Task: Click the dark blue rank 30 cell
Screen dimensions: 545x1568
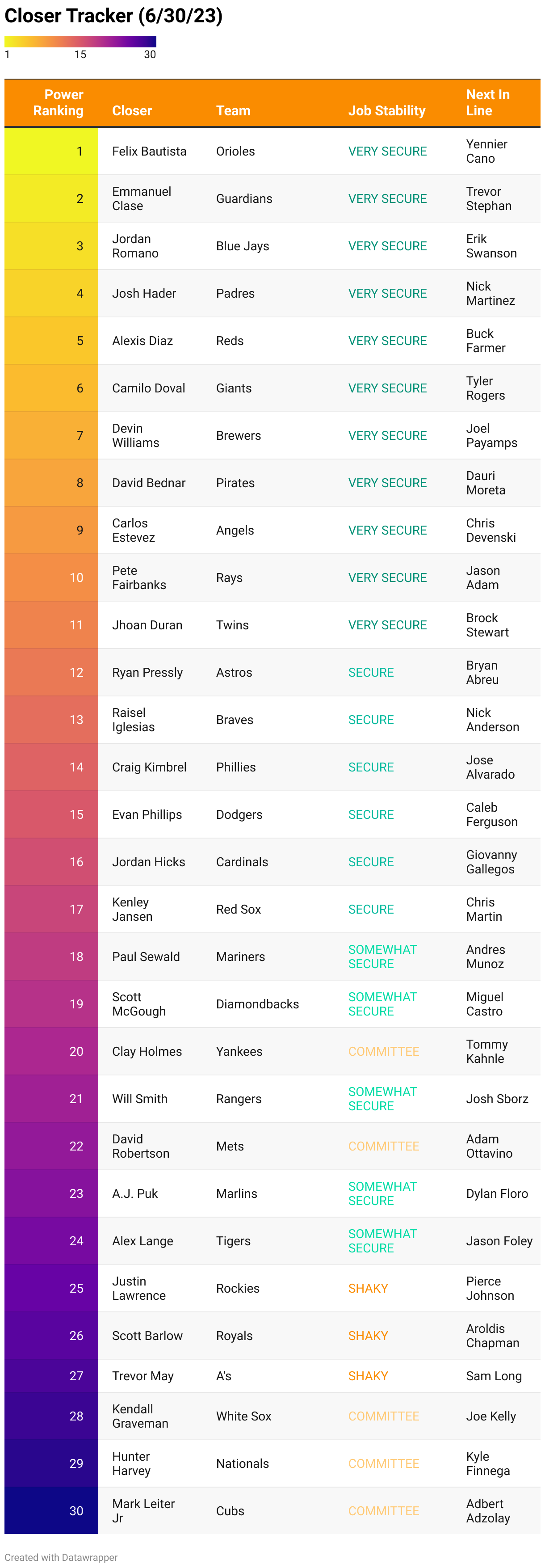Action: coord(51,1510)
